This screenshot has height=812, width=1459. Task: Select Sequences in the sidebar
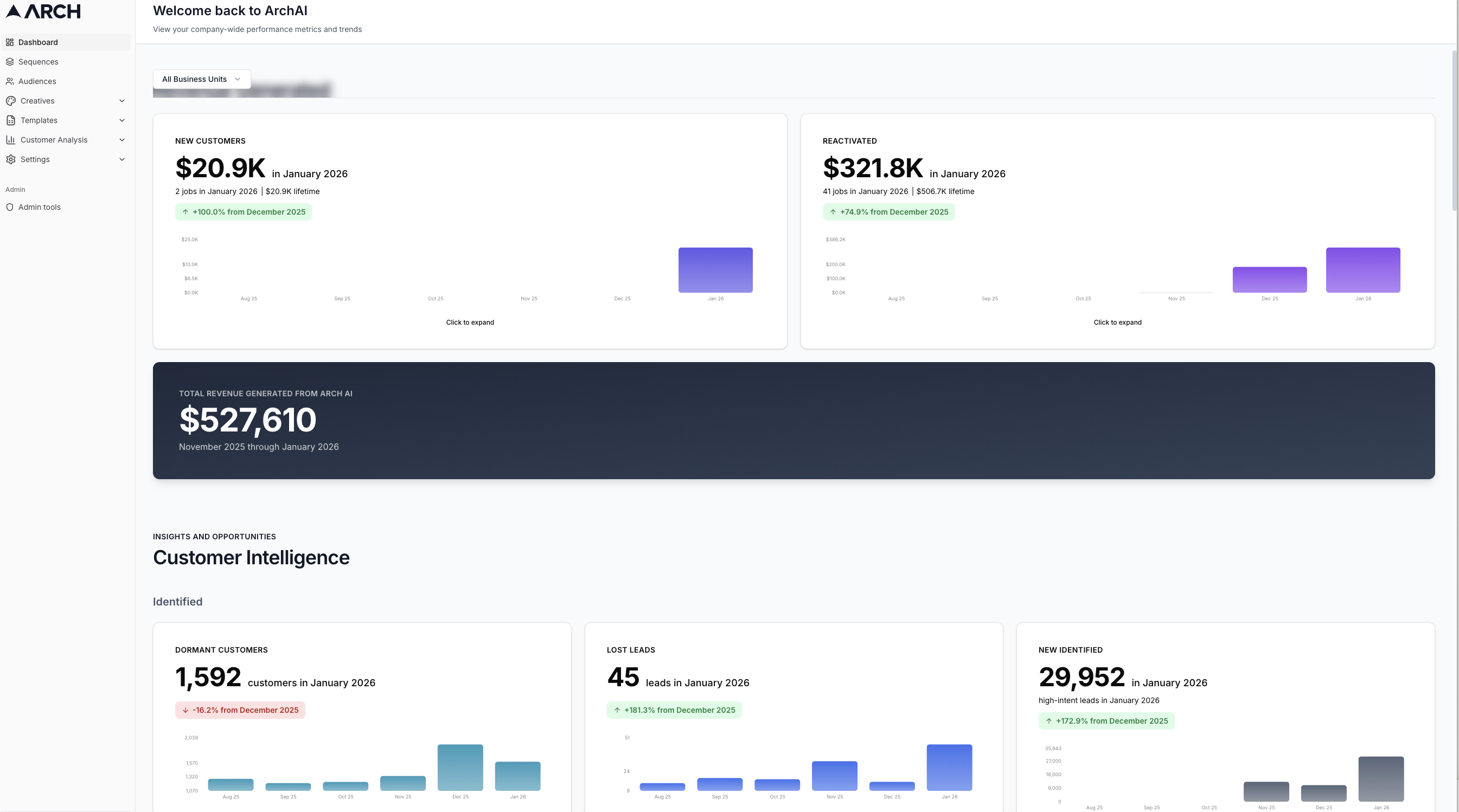(x=38, y=62)
